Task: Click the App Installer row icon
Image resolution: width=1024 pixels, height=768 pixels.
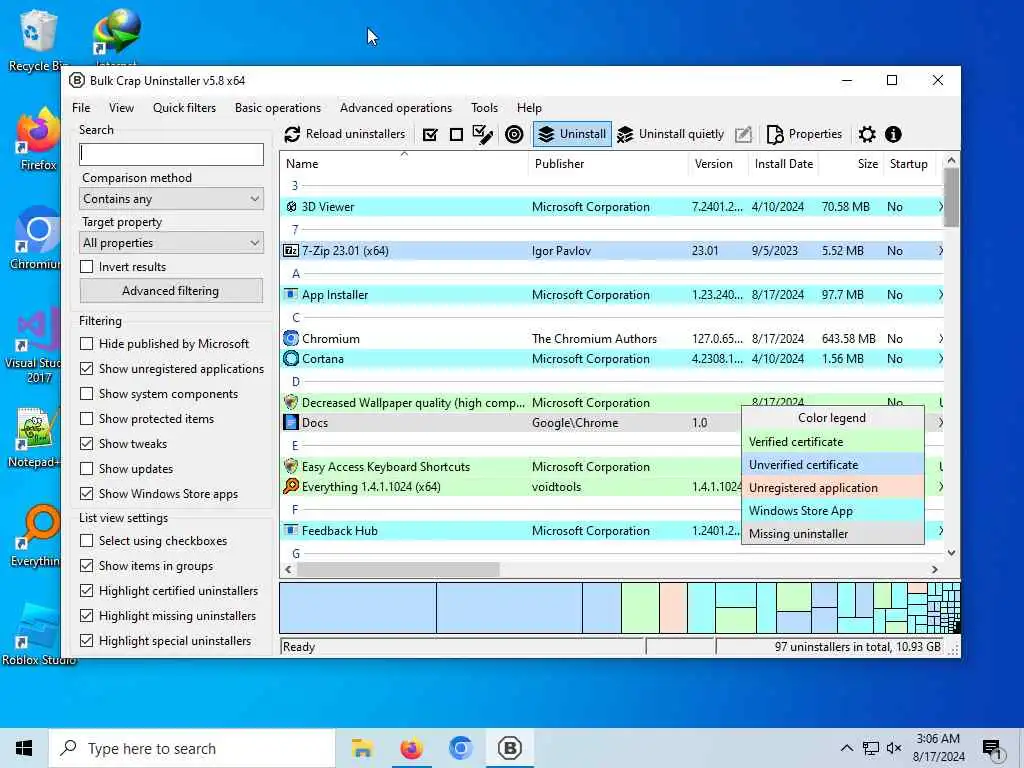Action: (x=291, y=295)
